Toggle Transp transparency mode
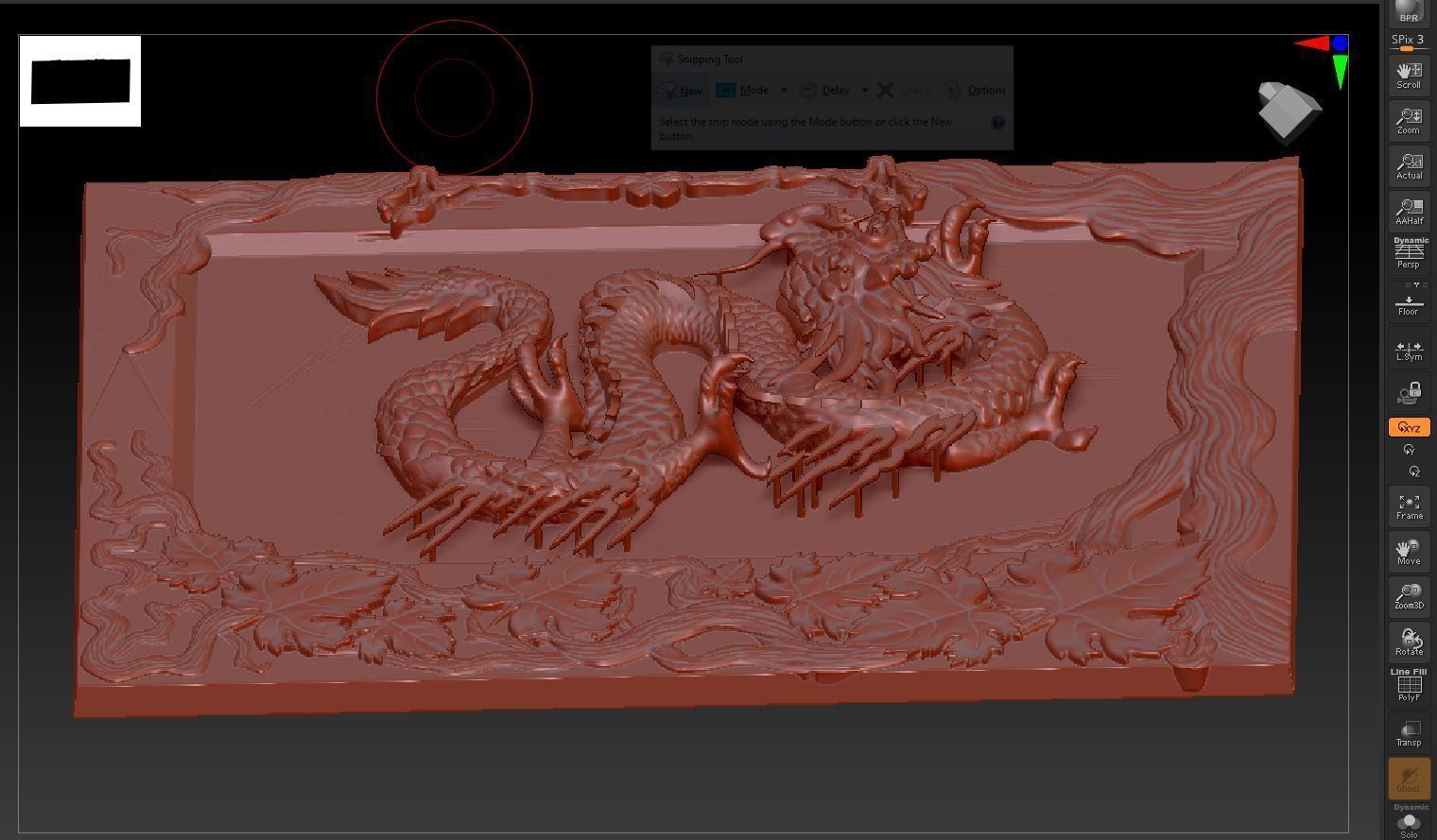This screenshot has width=1437, height=840. tap(1409, 732)
